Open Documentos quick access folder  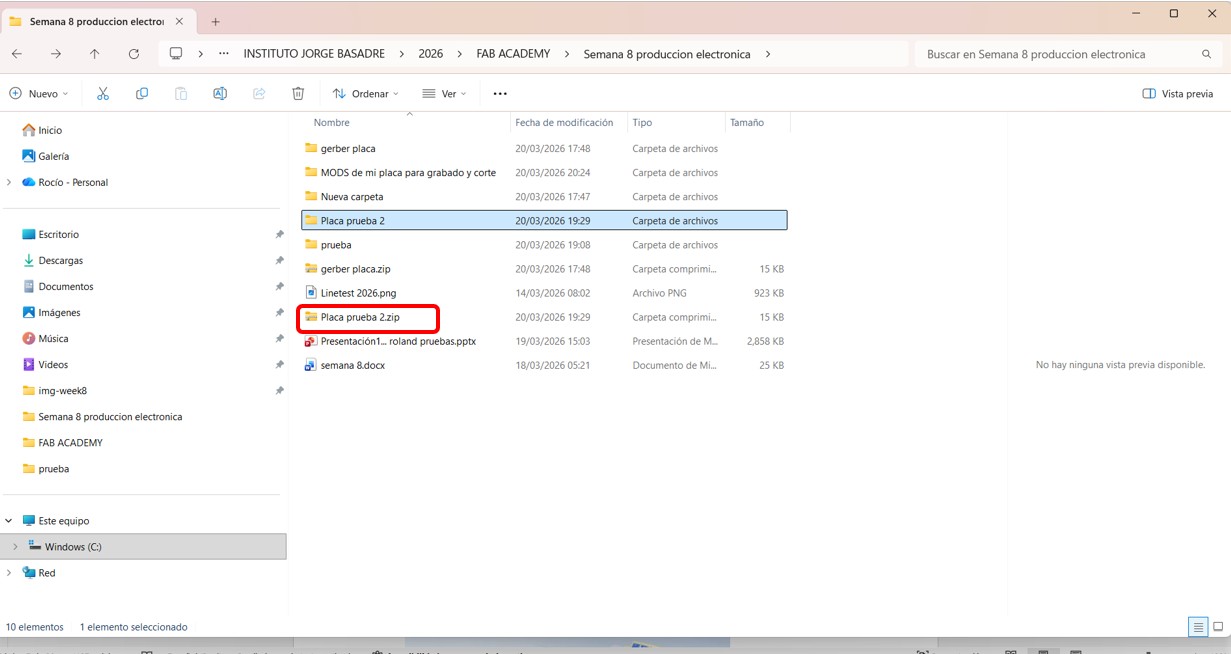66,286
